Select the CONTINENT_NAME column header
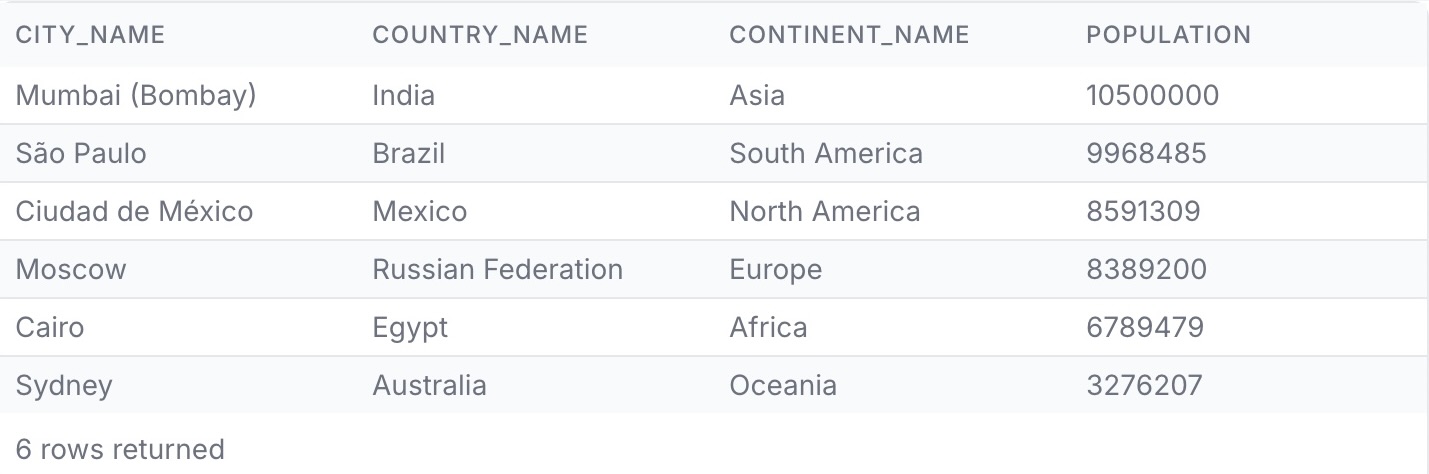 pyautogui.click(x=849, y=35)
